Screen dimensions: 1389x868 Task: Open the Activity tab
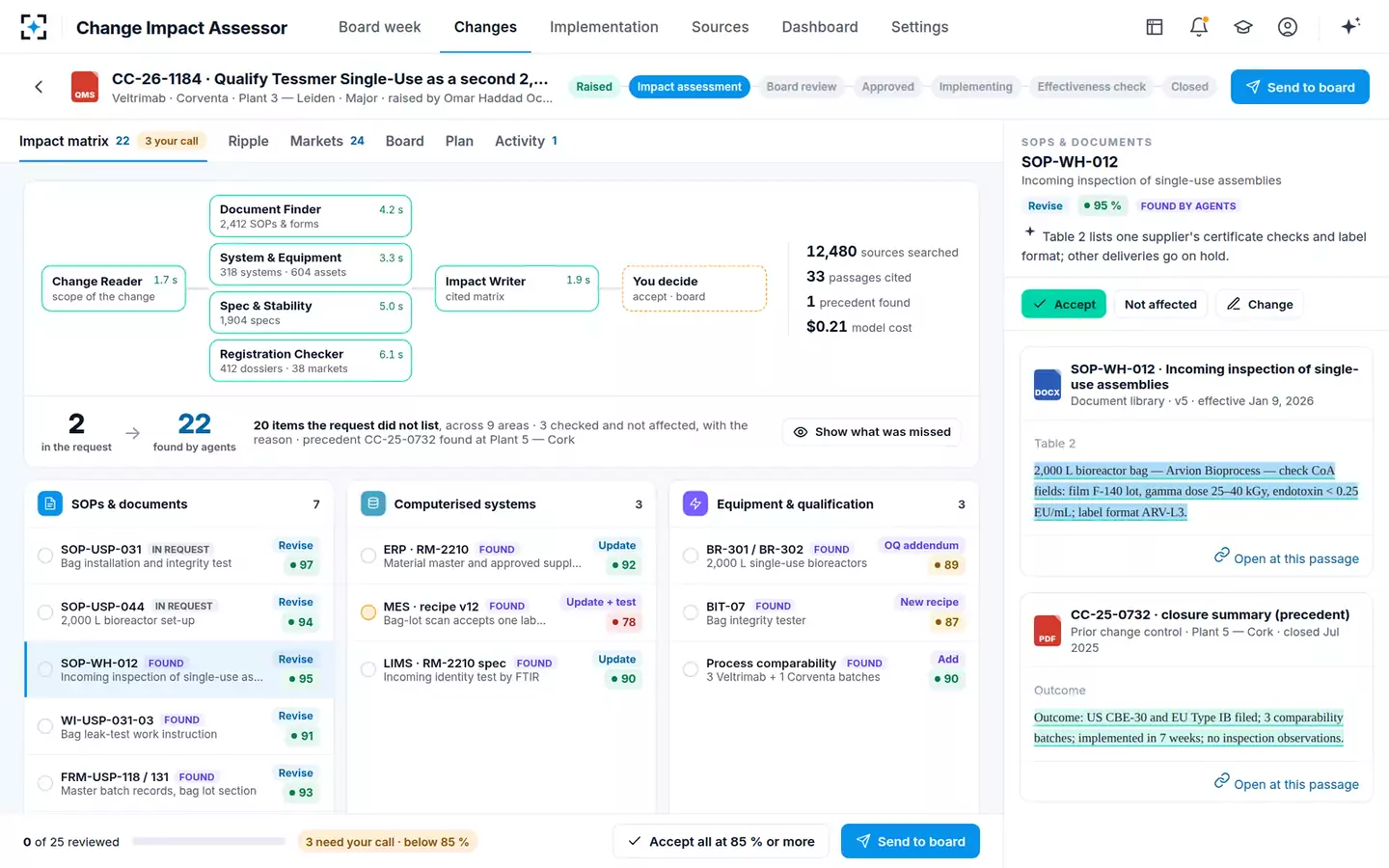tap(526, 141)
